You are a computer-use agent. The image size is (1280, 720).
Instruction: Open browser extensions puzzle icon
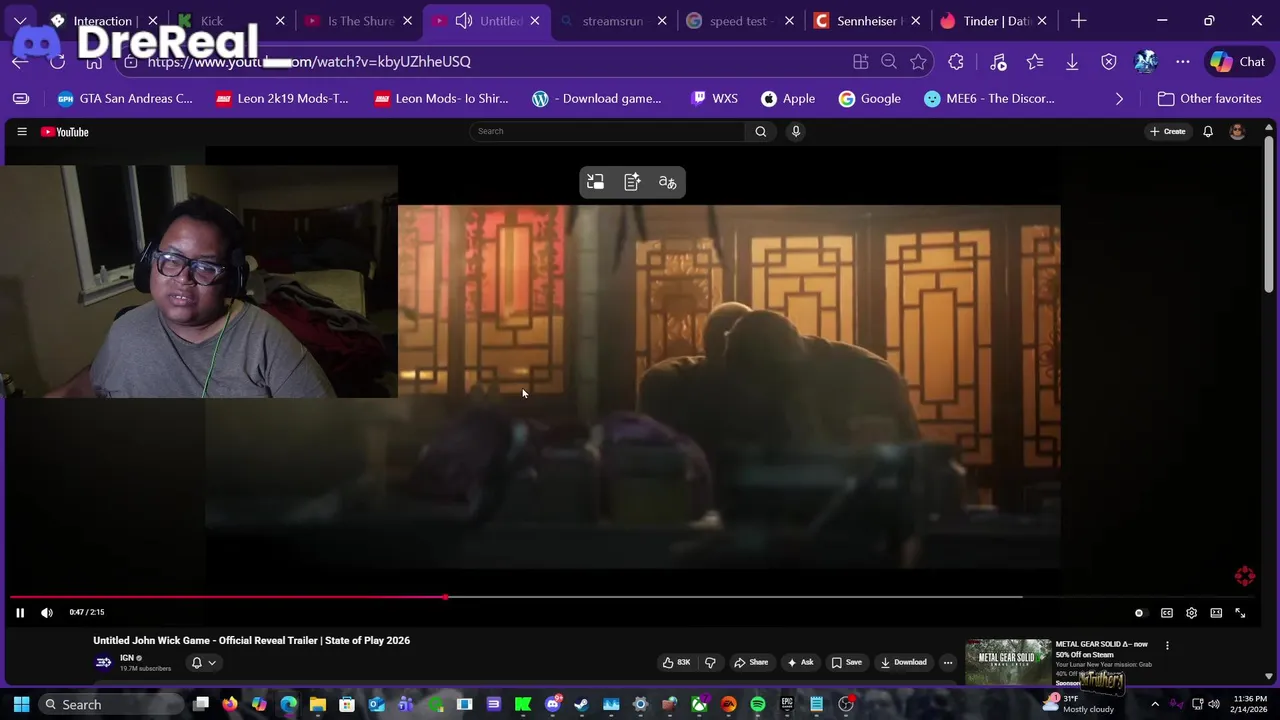point(956,62)
